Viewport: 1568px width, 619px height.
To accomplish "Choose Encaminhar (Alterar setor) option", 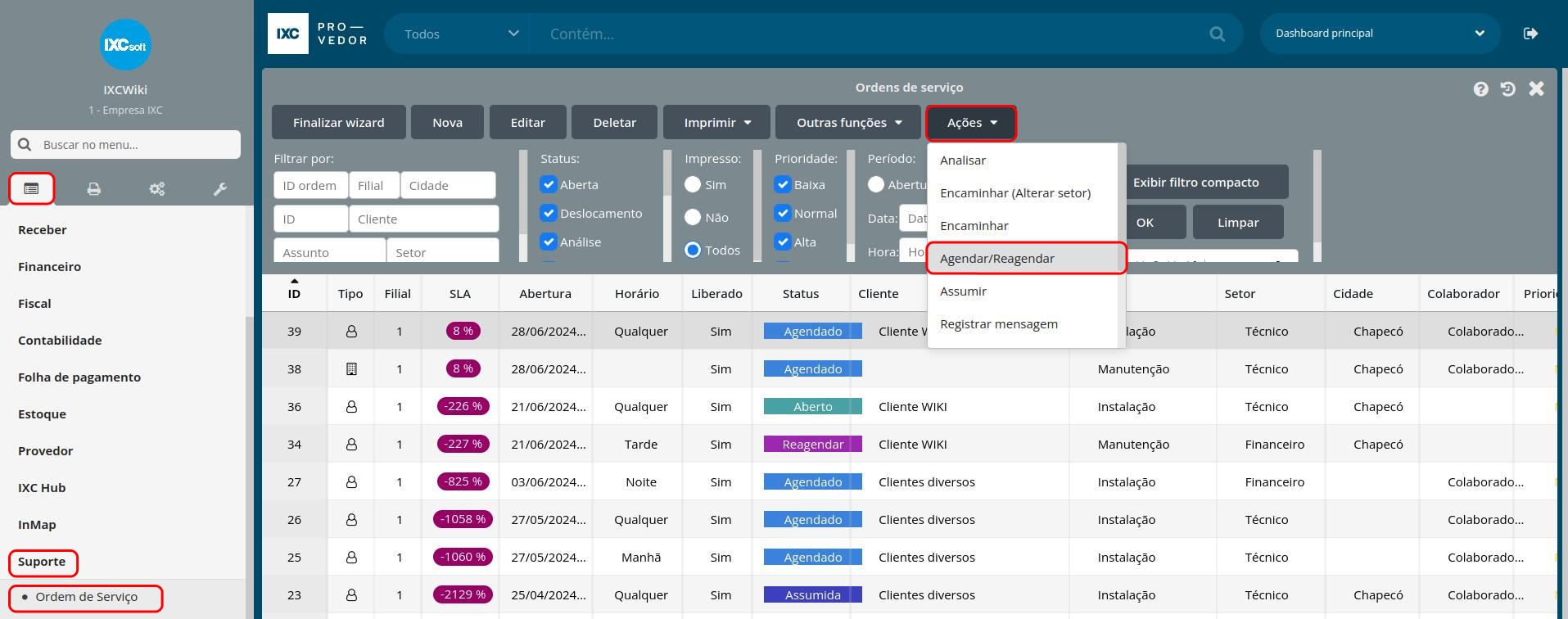I will [x=1023, y=193].
